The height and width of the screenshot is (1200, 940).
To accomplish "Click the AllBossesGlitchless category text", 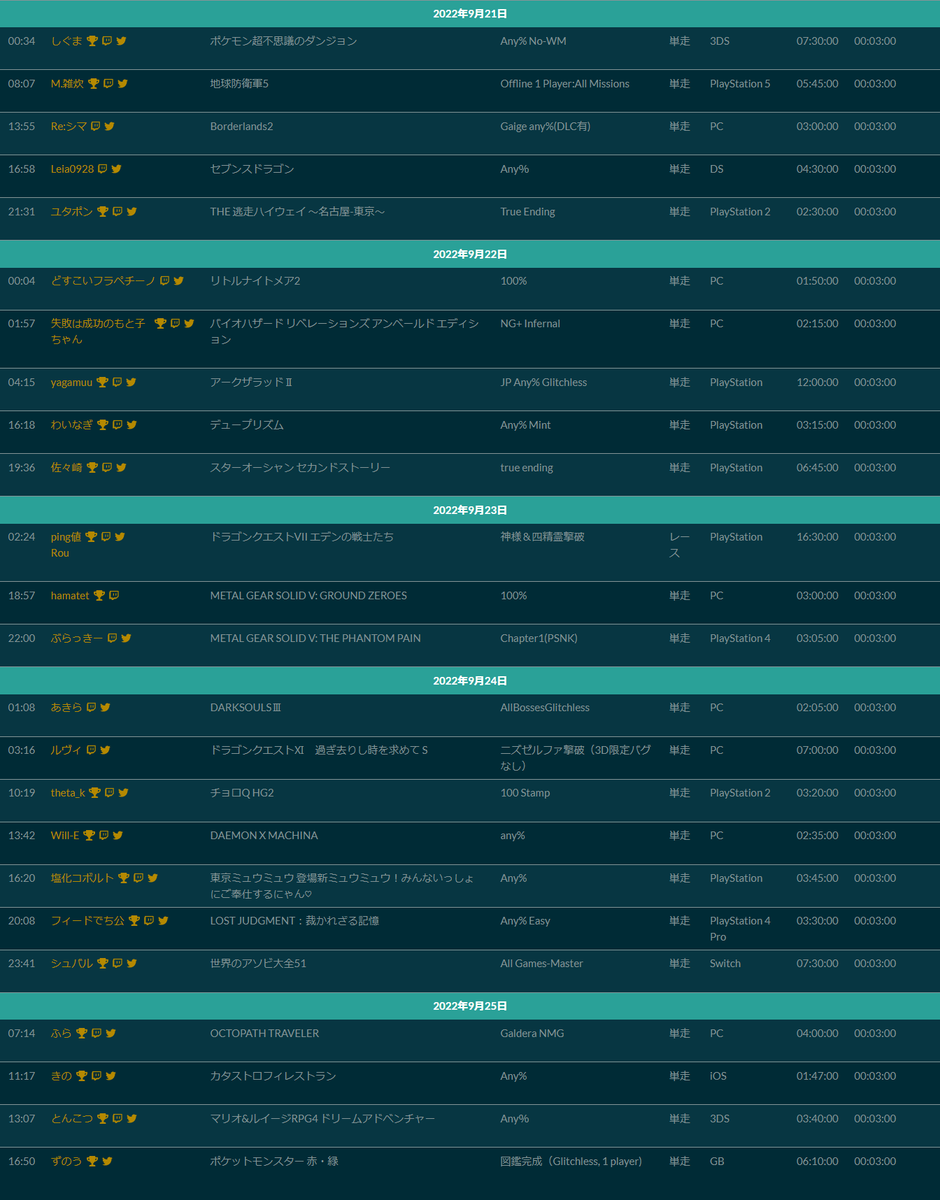I will click(545, 708).
